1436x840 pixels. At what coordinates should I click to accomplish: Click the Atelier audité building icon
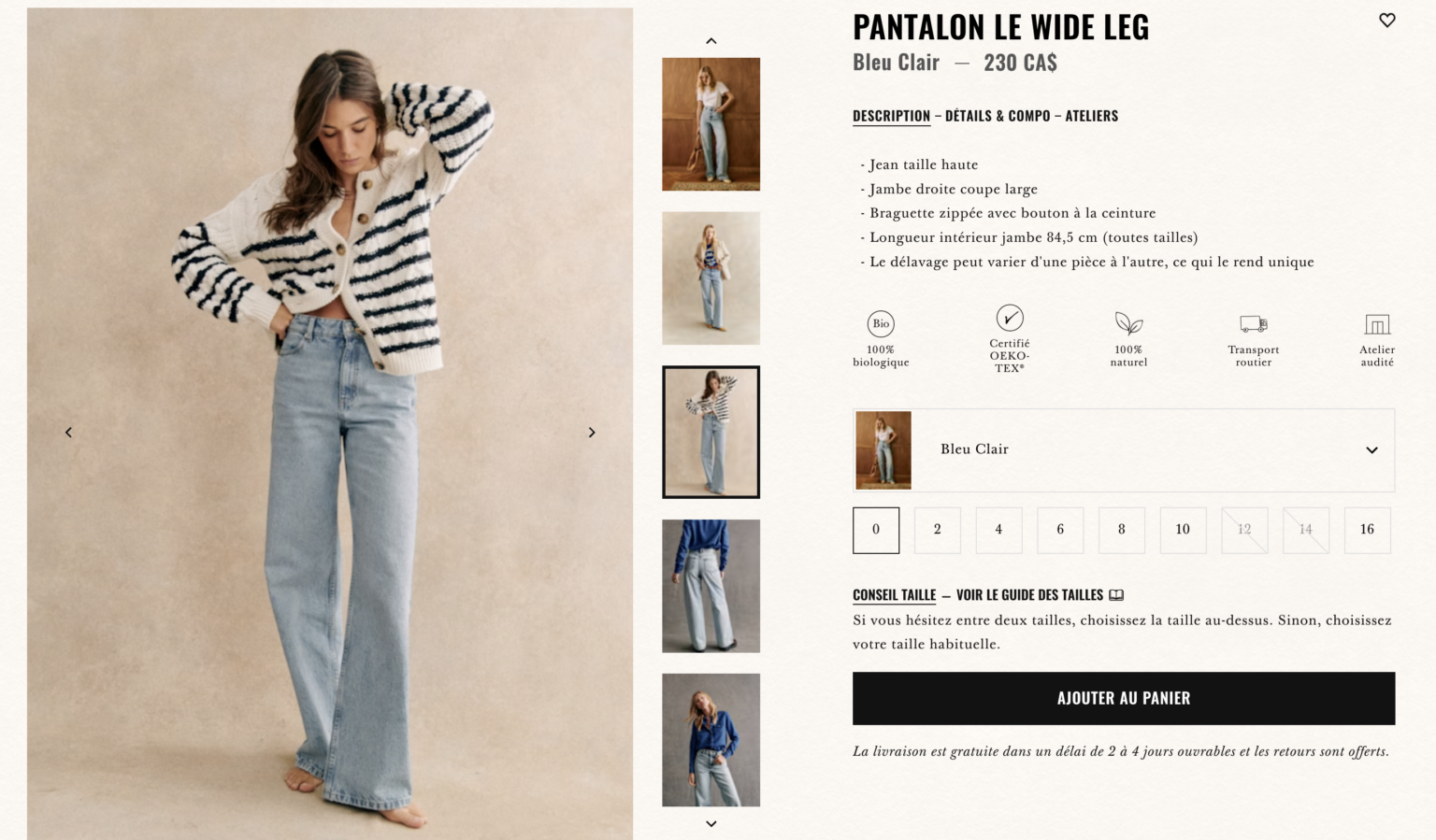[1377, 324]
